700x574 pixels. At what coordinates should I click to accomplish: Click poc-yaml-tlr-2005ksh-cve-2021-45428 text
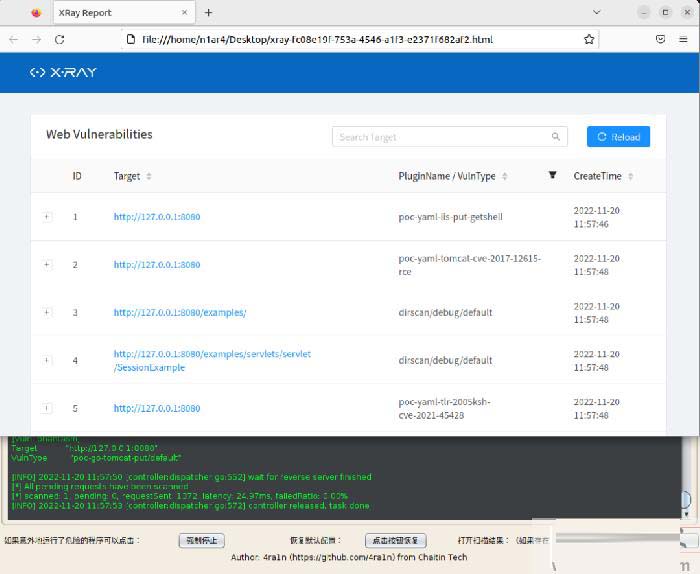coord(444,408)
